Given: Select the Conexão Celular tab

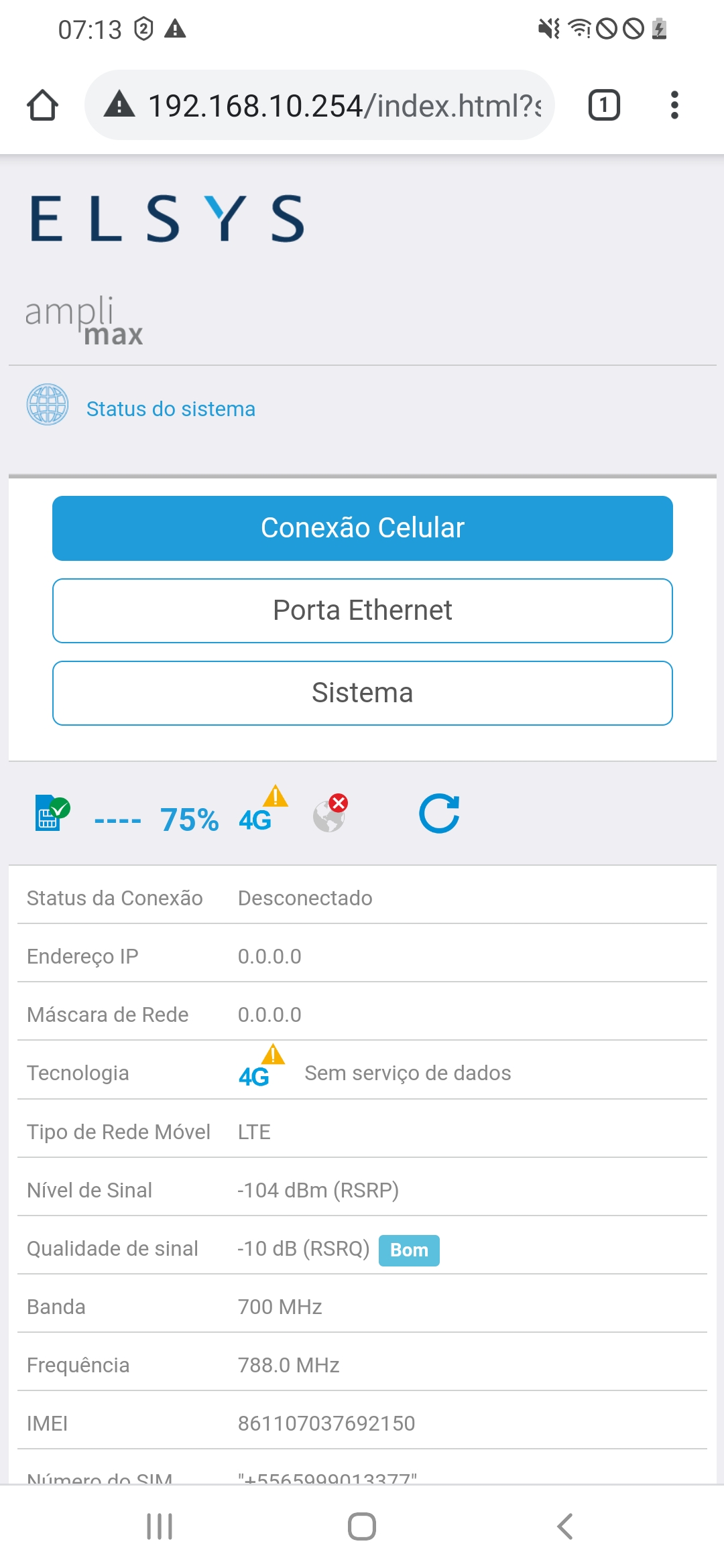Looking at the screenshot, I should point(362,528).
